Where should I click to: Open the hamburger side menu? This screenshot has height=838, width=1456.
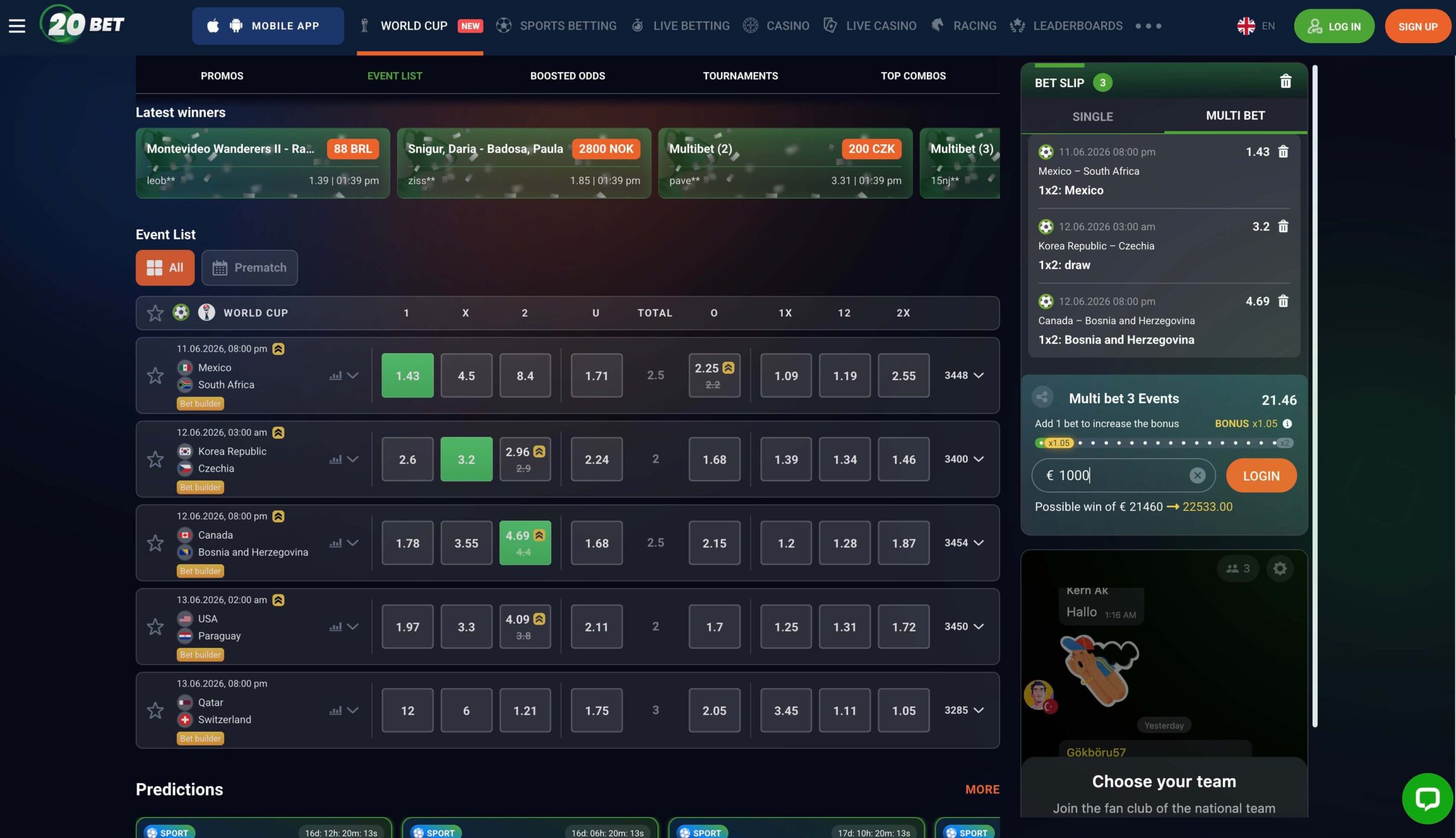click(16, 26)
